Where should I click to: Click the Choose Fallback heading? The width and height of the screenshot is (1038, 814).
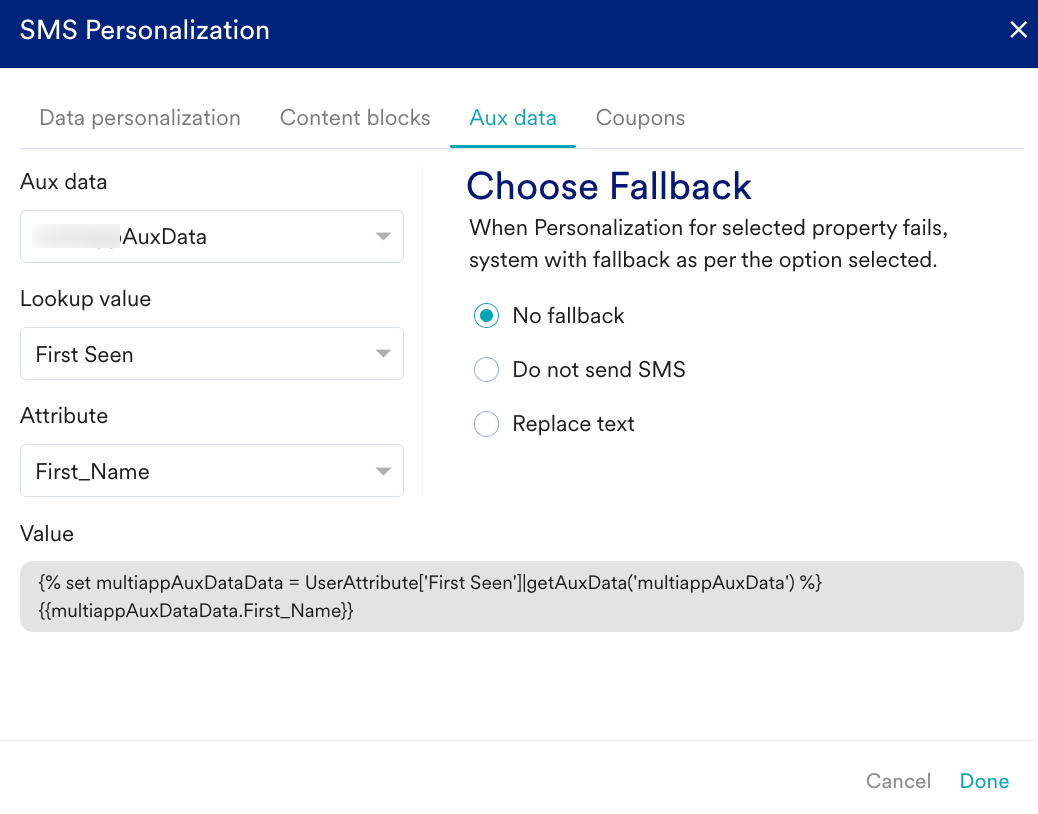609,187
